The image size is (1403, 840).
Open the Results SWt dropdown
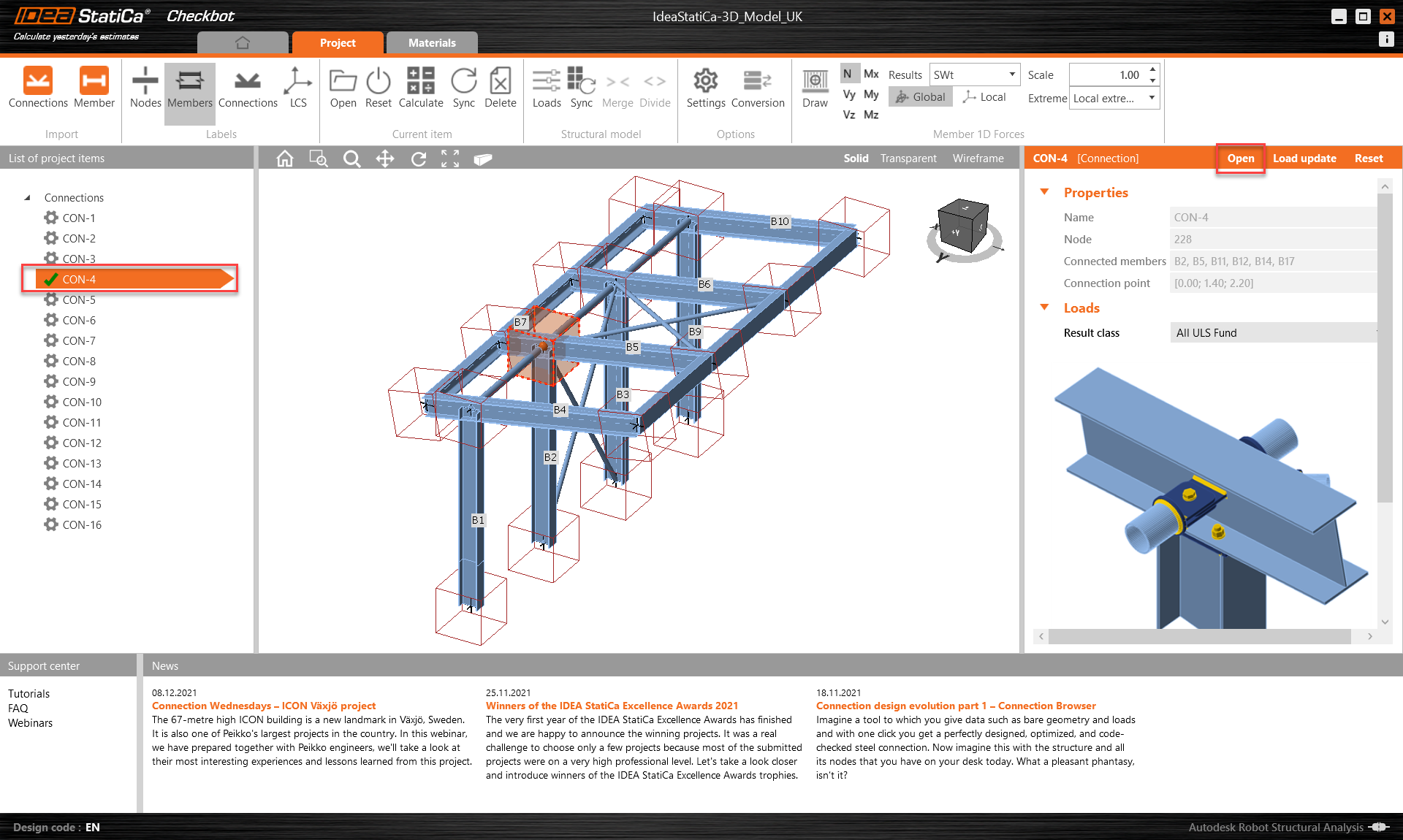coord(974,75)
